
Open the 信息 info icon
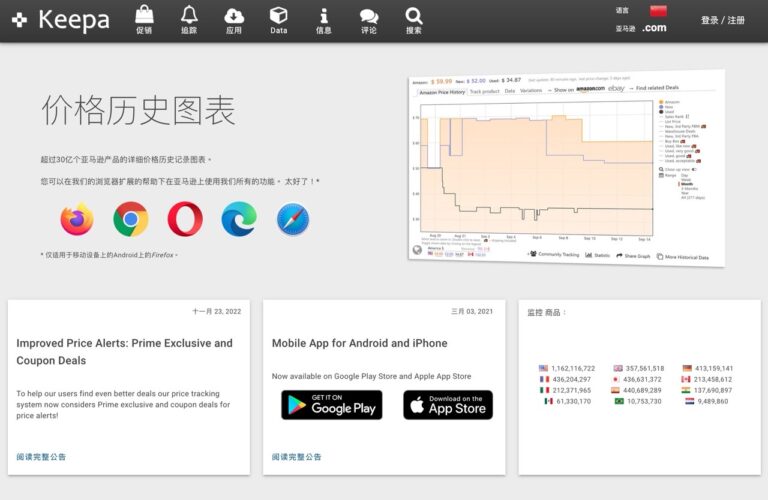pos(323,19)
